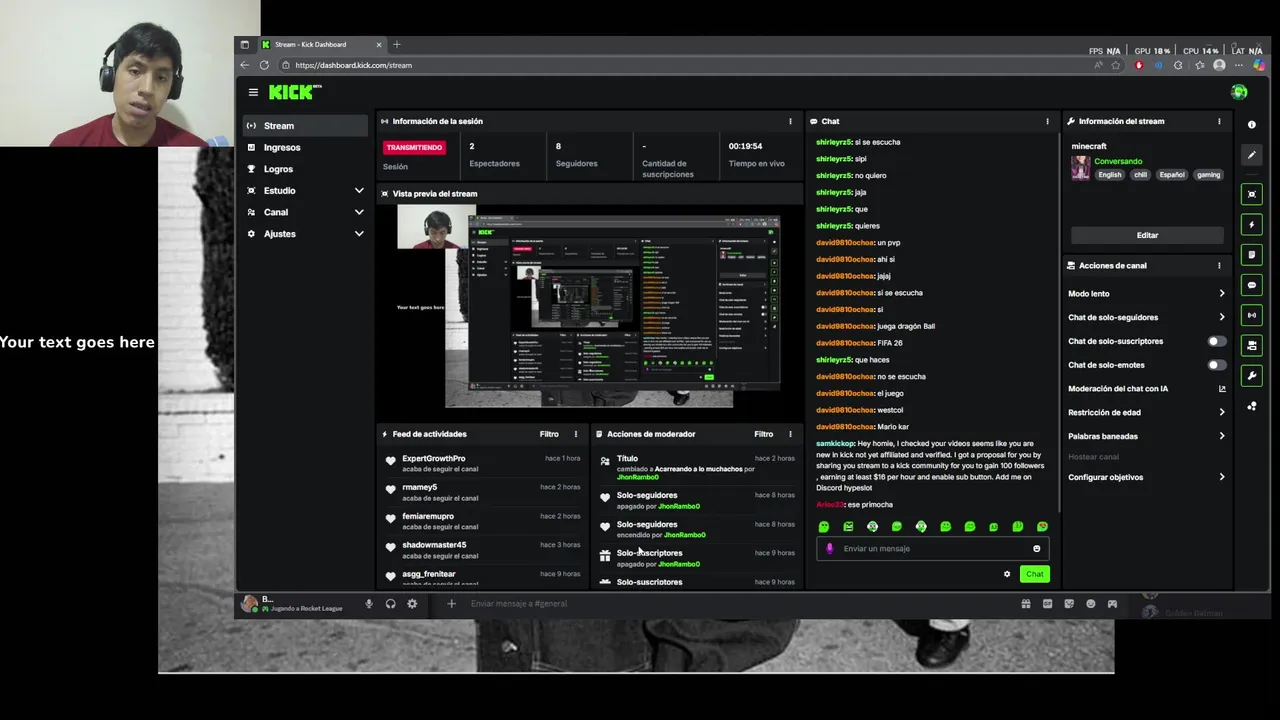Viewport: 1280px width, 720px height.
Task: Click the three-dots cluster icon in right toolbar
Action: click(x=1252, y=406)
